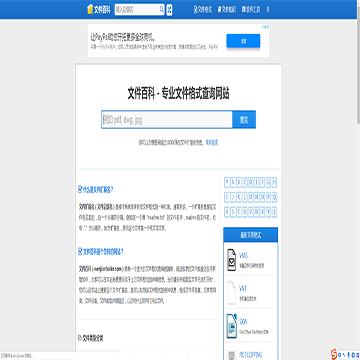Select the letter V index box
360x360 pixels.
[251, 212]
